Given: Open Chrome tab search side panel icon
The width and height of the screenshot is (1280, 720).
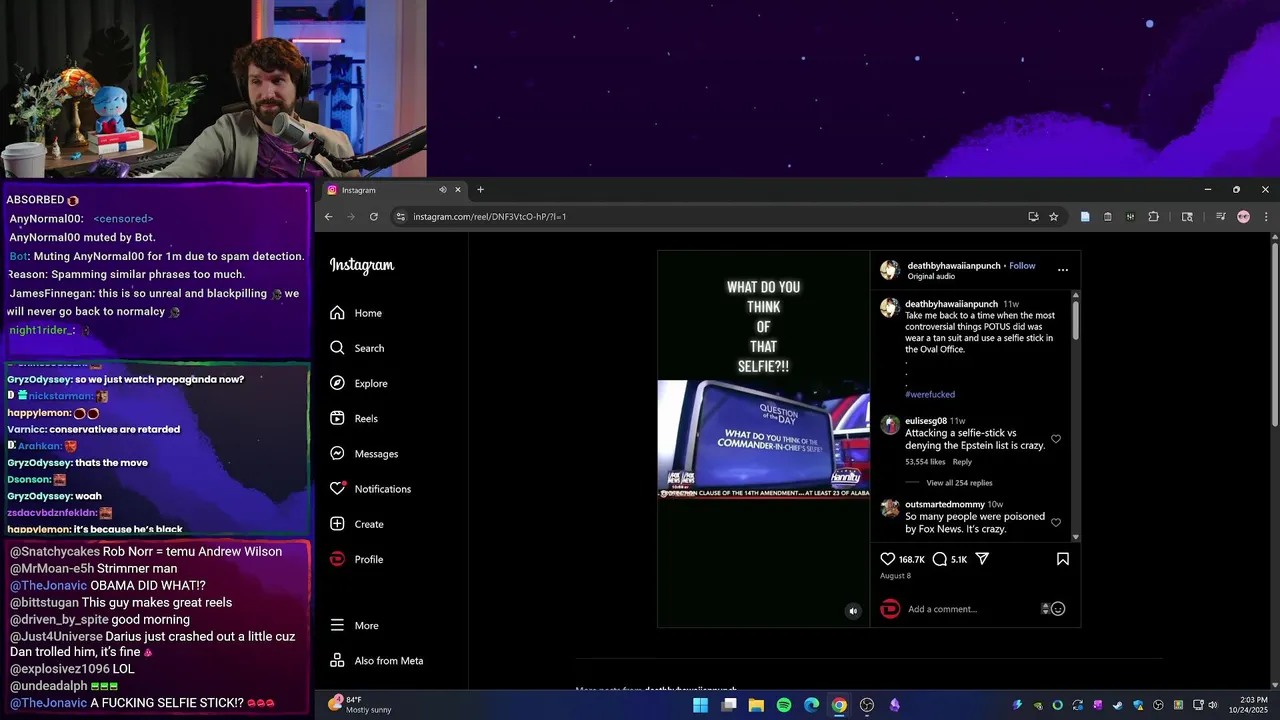Looking at the screenshot, I should pos(1187,216).
